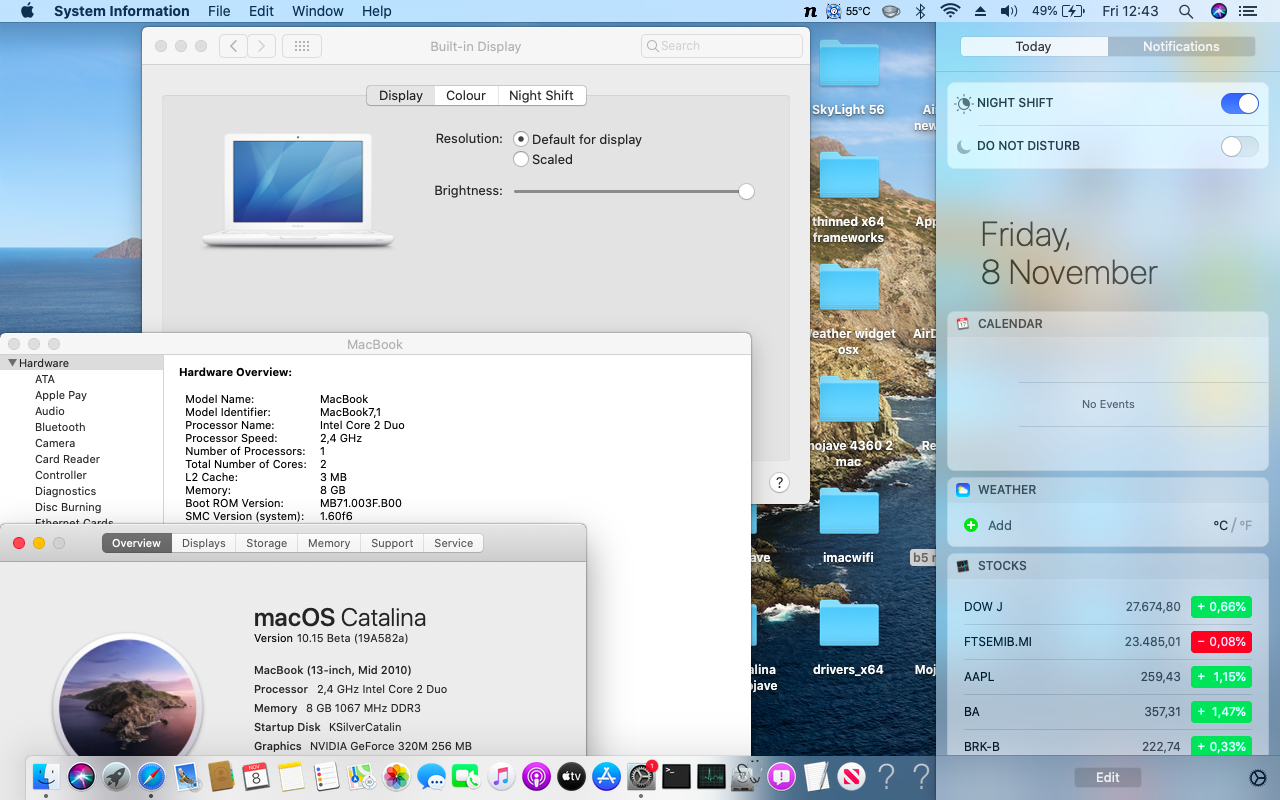Screen dimensions: 1280x800
Task: Show all preferences grid button
Action: (302, 46)
